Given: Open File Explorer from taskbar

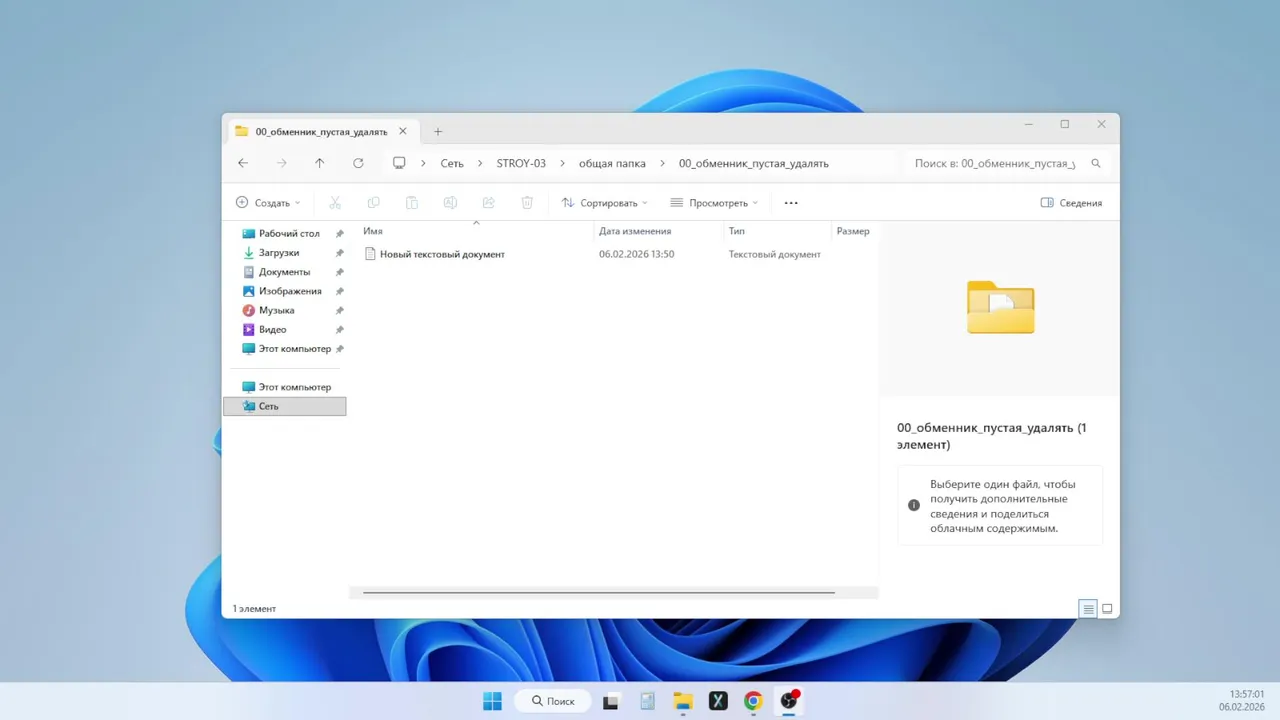Looking at the screenshot, I should (x=683, y=701).
